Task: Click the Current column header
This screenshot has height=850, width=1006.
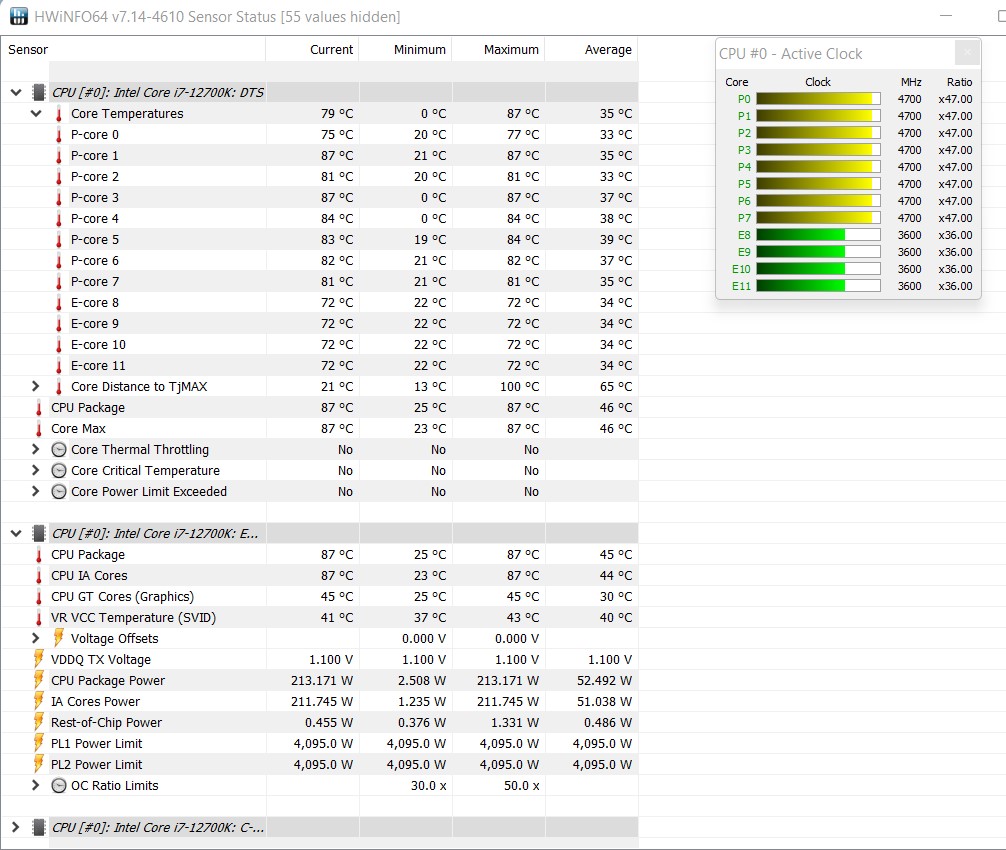Action: coord(312,49)
